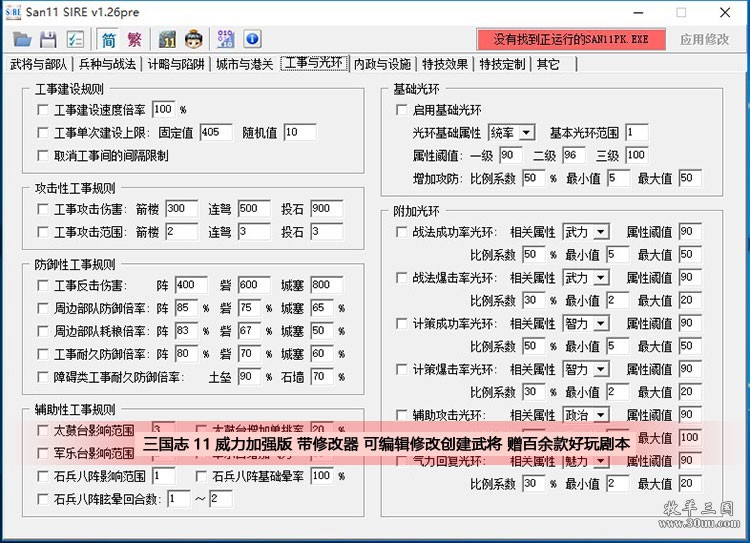Click 固定值 field showing 405
This screenshot has height=543, width=750.
pyautogui.click(x=216, y=133)
